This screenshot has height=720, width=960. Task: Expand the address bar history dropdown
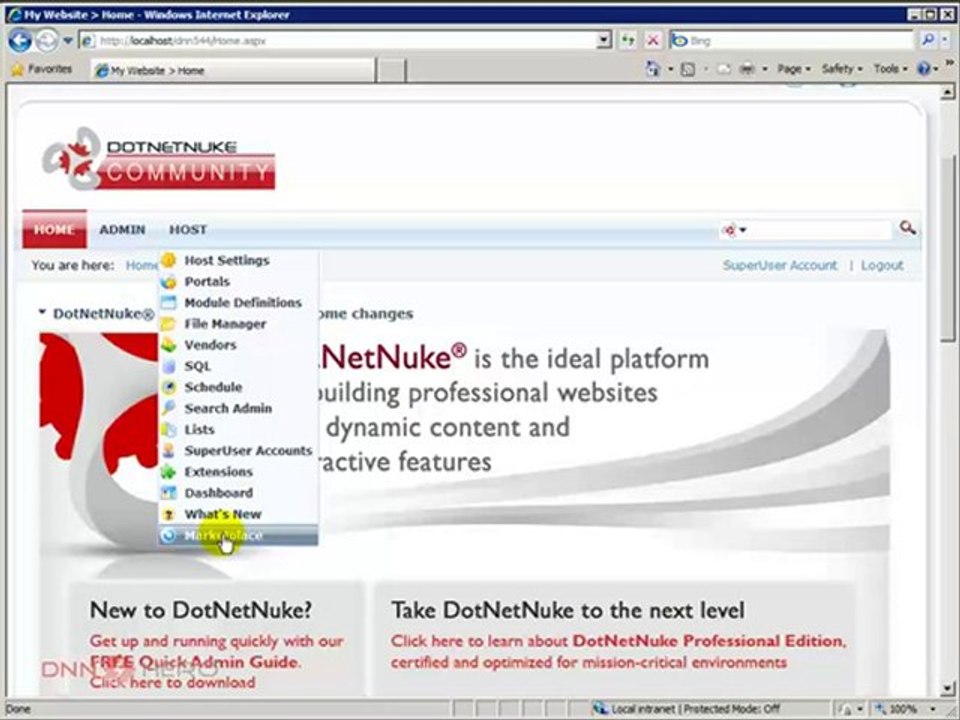pos(604,41)
